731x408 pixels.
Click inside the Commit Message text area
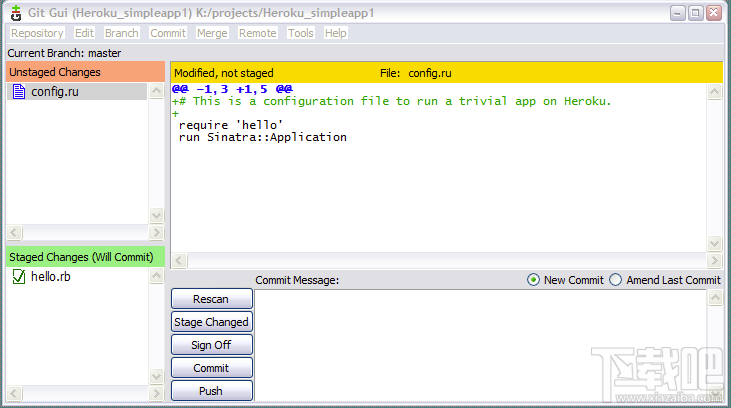(480, 345)
